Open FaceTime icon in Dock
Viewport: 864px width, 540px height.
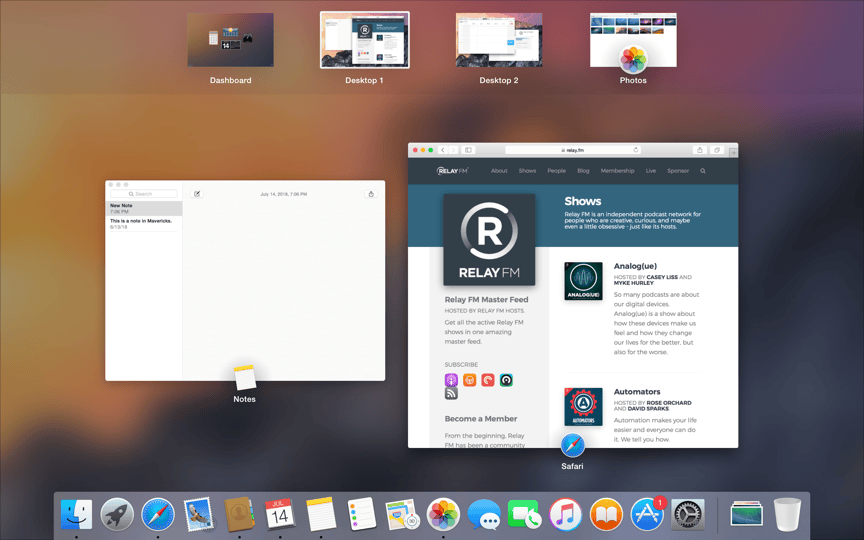(525, 515)
